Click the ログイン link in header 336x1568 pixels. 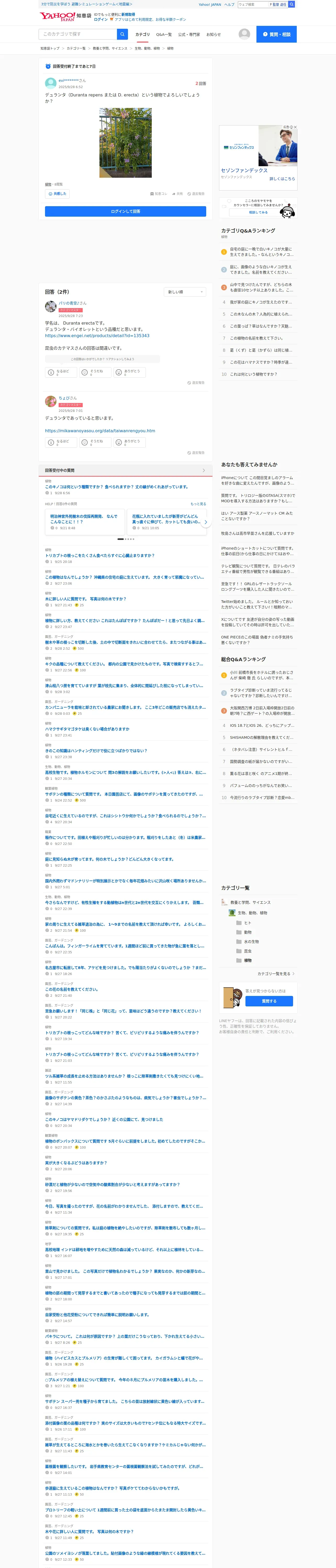click(101, 20)
